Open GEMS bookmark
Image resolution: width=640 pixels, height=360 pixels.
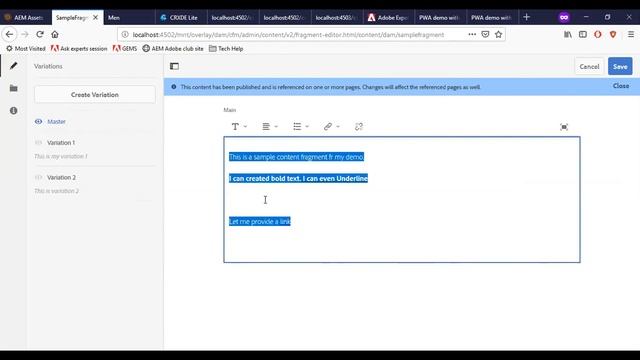coord(125,49)
